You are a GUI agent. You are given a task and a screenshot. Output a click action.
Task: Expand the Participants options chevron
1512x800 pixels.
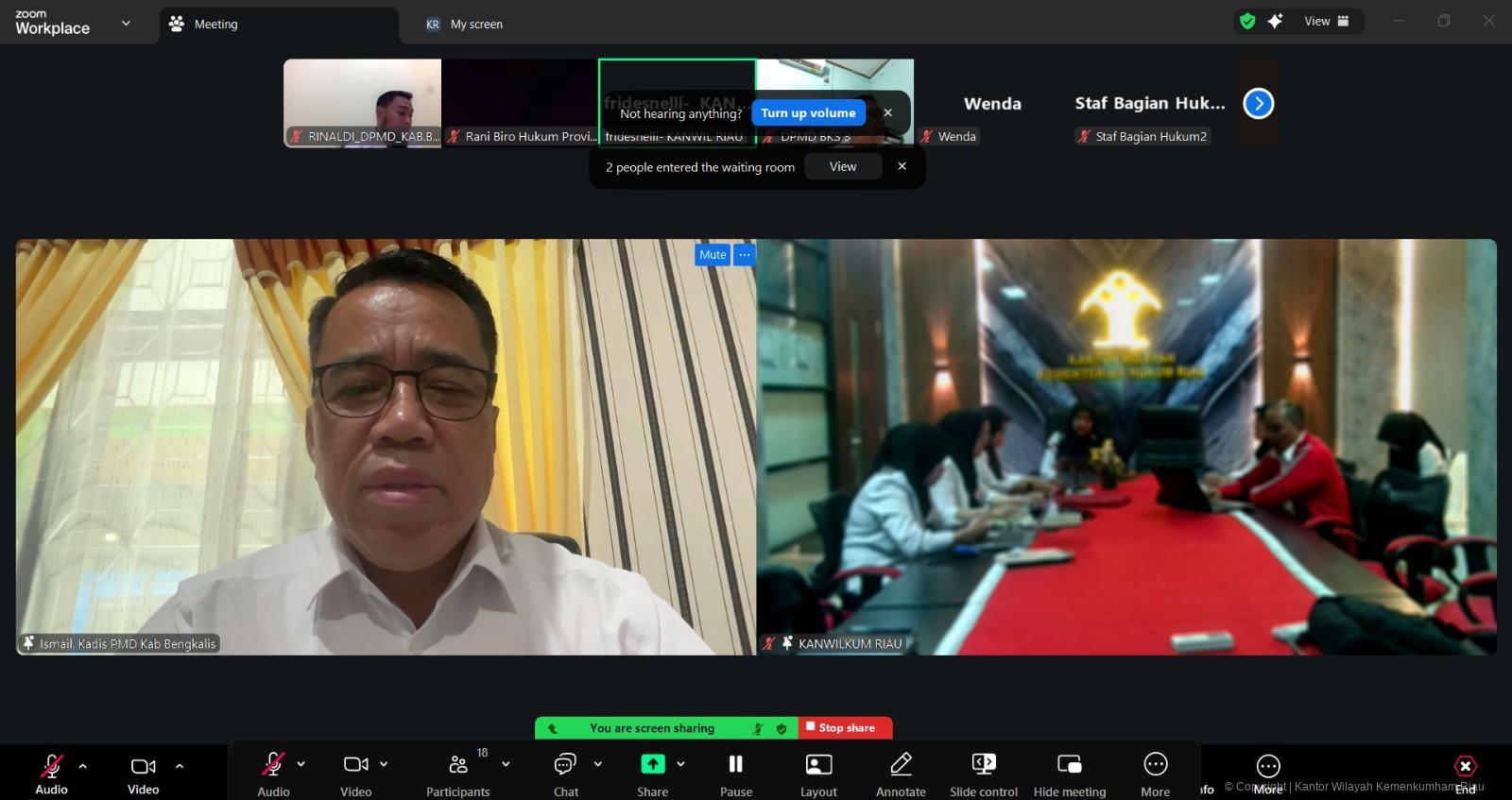tap(506, 764)
